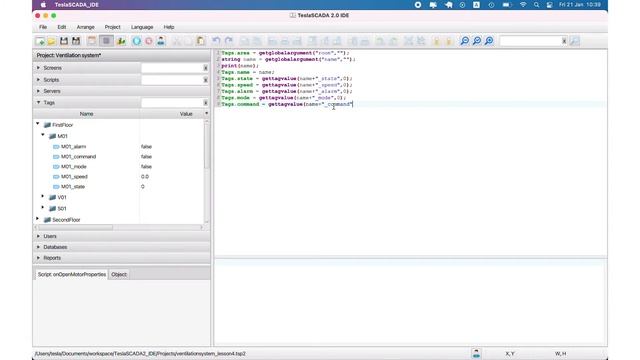This screenshot has width=640, height=360.
Task: Clear the Screens filter with its X
Action: (x=205, y=68)
